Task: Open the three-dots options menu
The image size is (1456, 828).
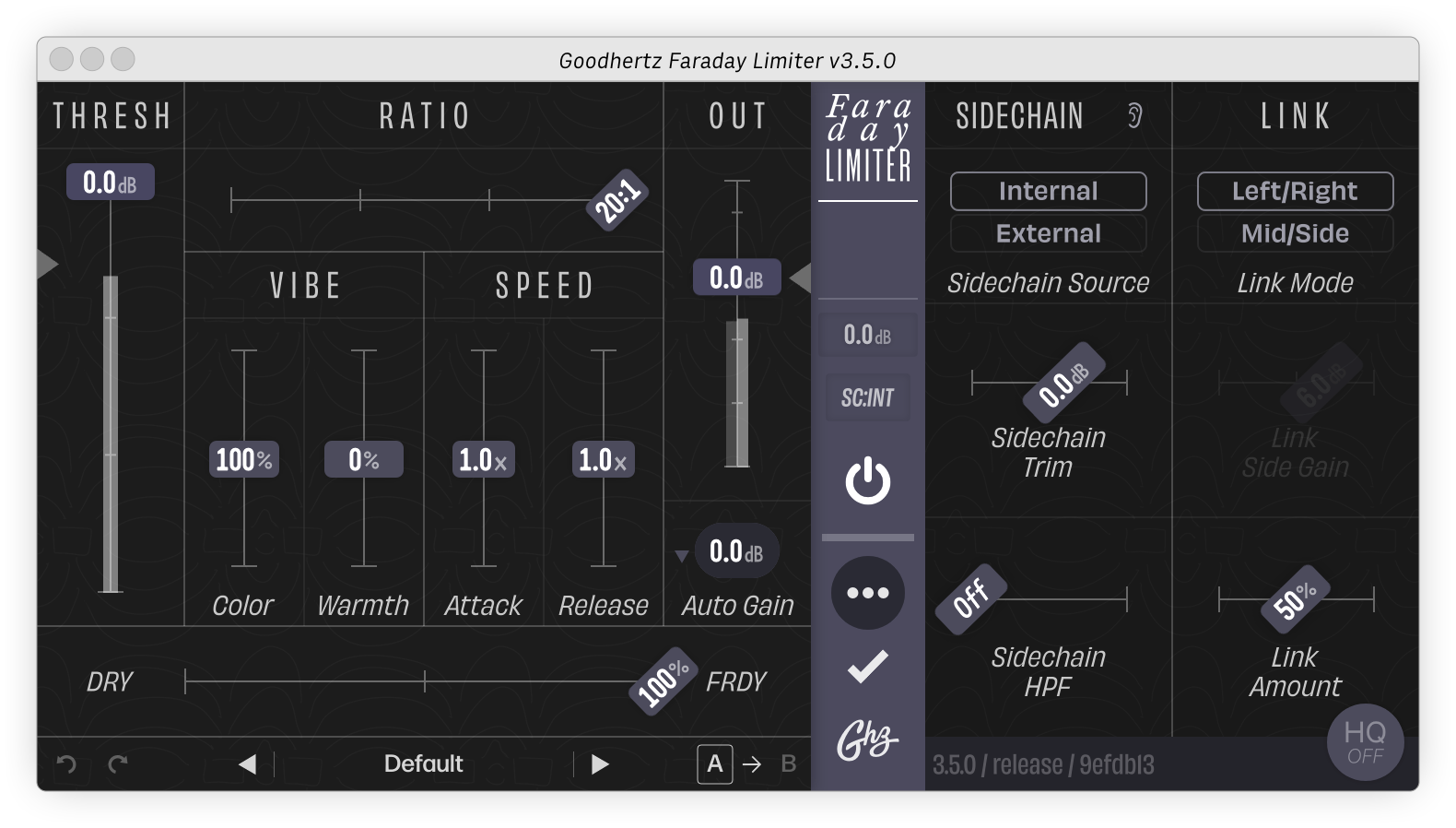Action: coord(868,593)
